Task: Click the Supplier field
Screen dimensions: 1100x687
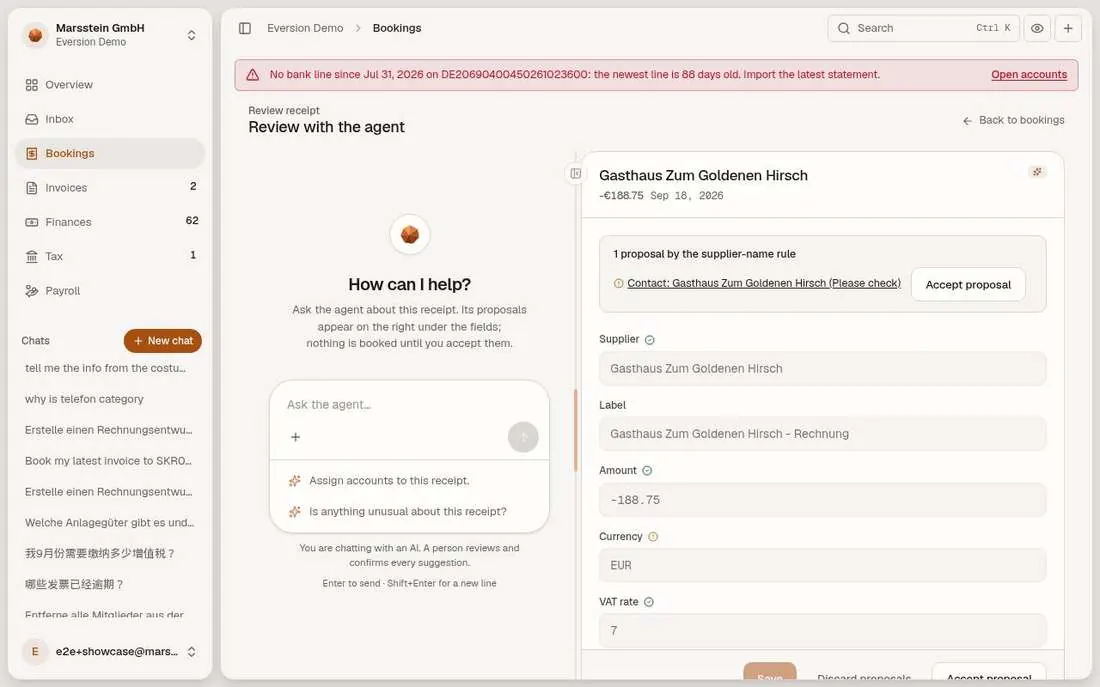Action: 822,369
